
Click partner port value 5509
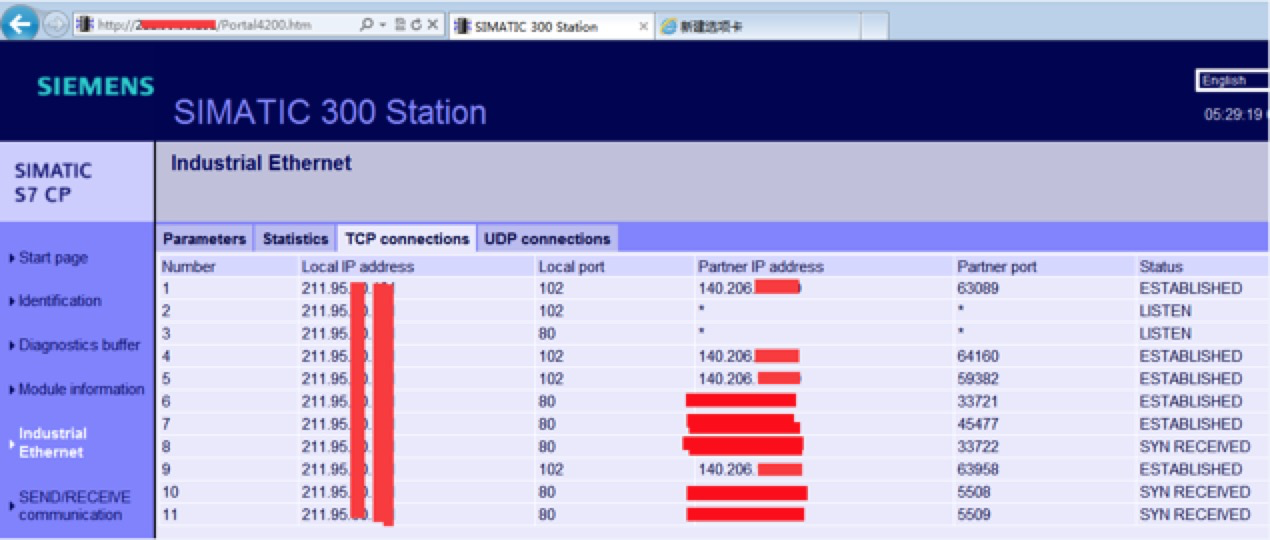coord(974,515)
